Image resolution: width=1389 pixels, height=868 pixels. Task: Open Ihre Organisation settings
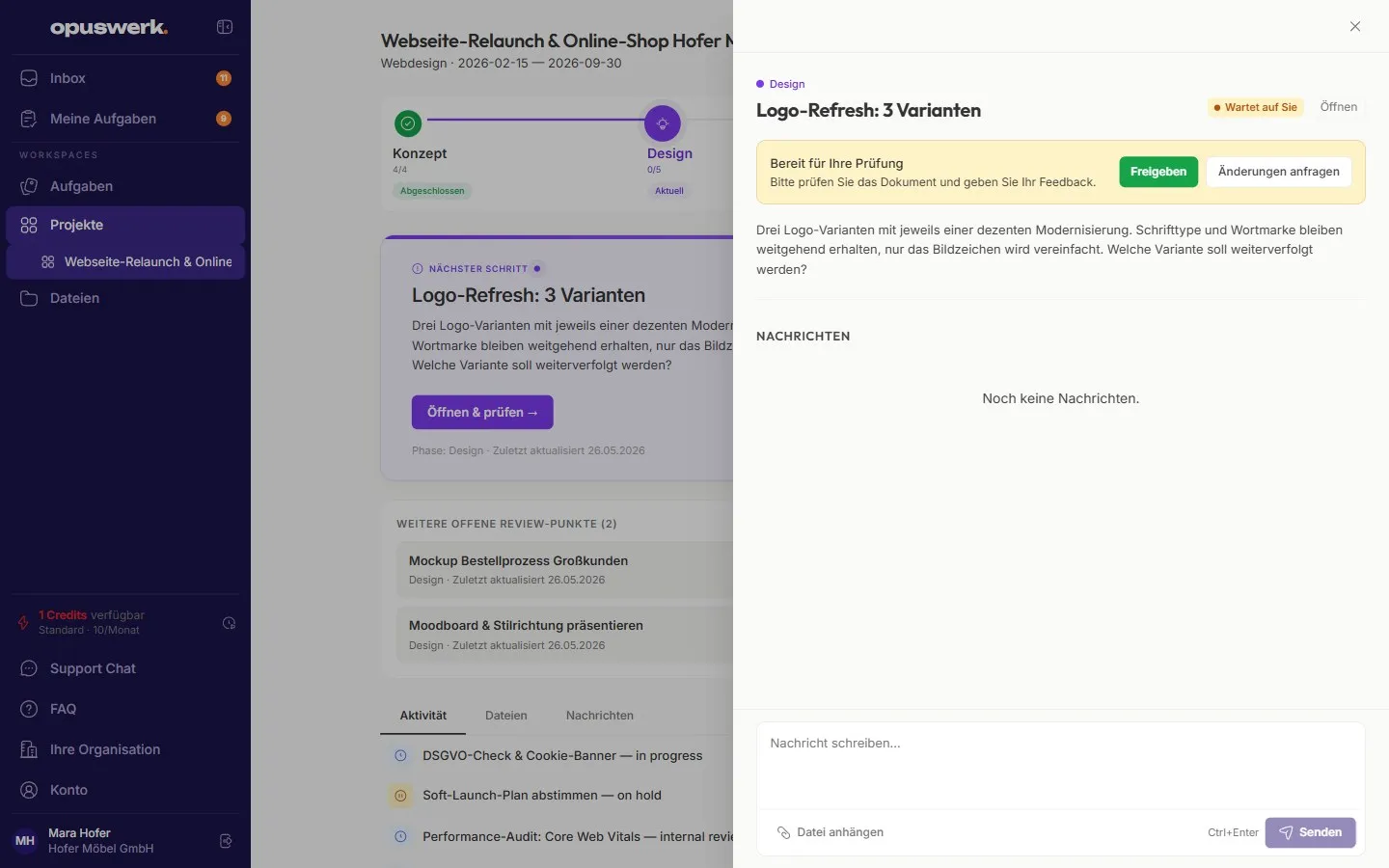(125, 749)
